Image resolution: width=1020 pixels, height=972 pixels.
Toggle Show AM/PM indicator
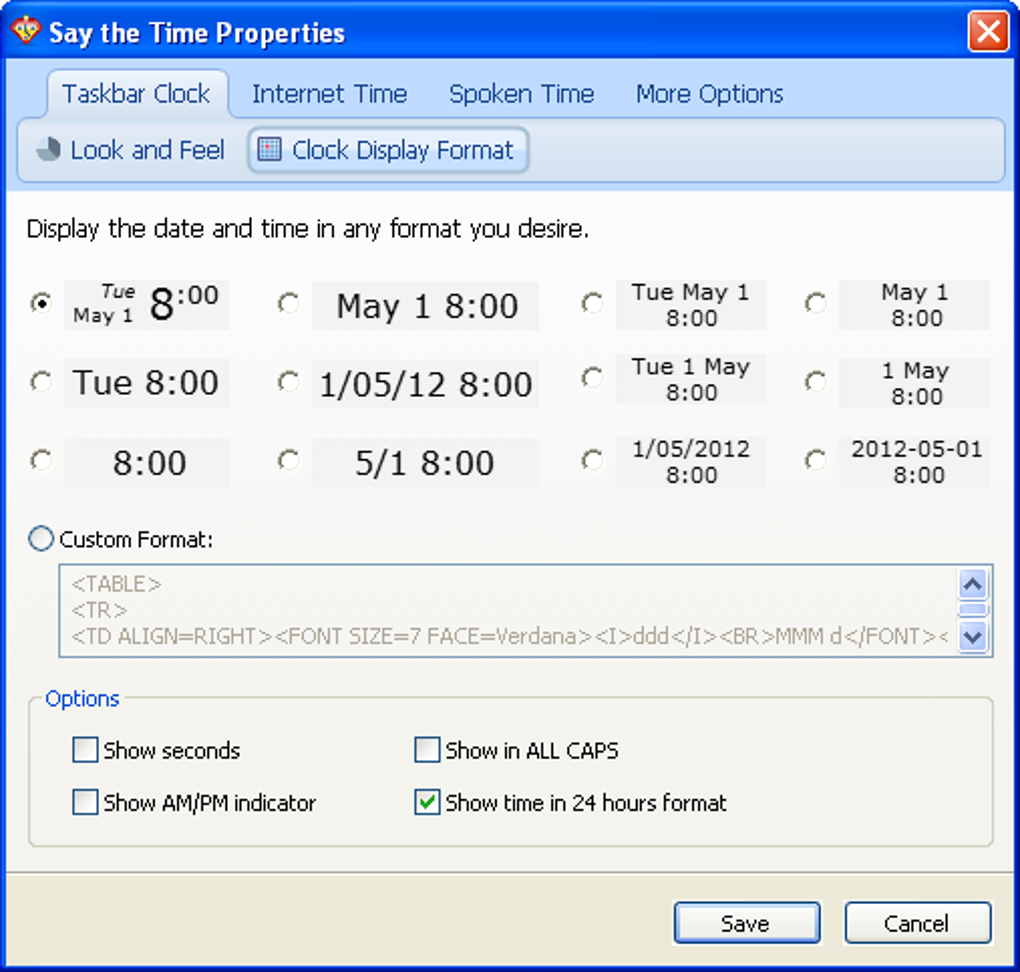click(x=85, y=802)
